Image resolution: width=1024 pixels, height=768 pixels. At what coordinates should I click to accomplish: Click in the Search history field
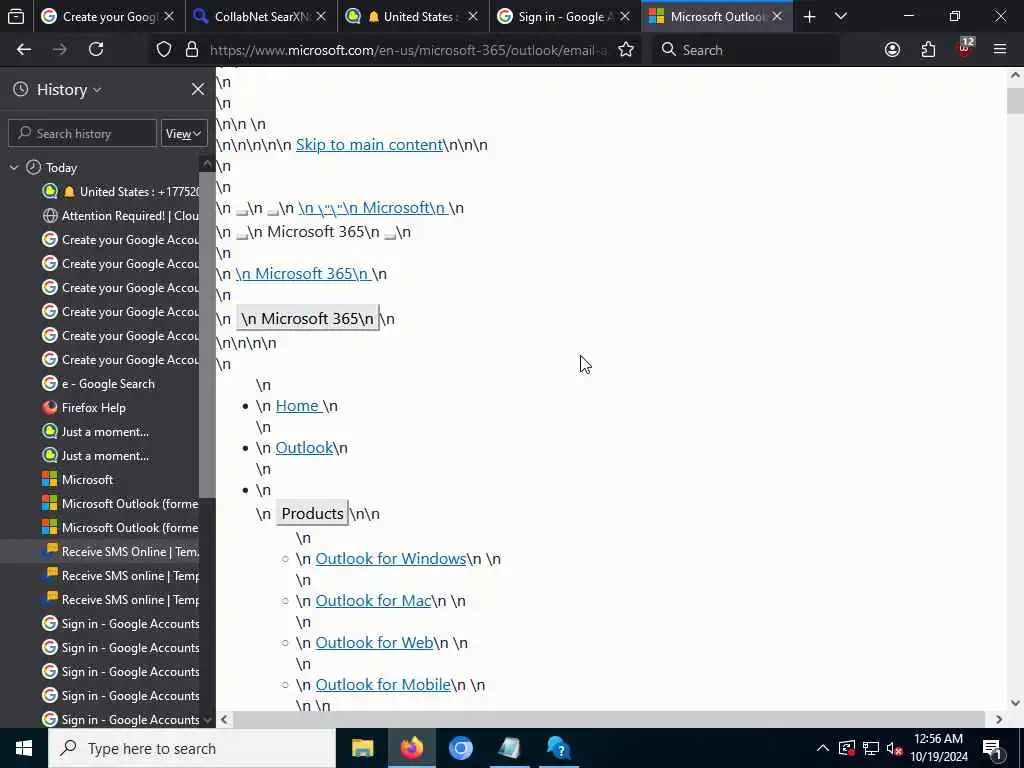coord(82,134)
